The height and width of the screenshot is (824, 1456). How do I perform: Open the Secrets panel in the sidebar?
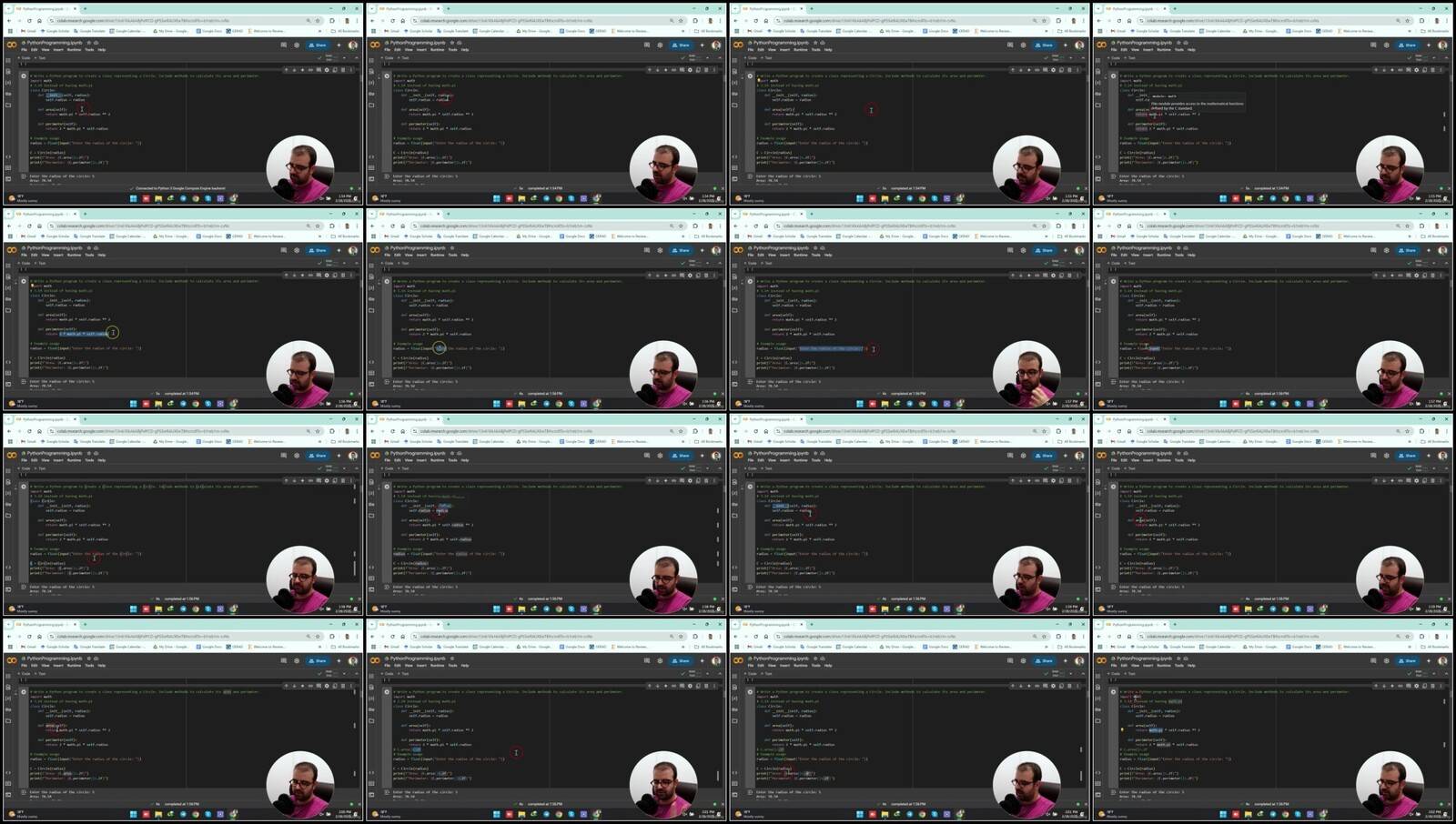(7, 94)
